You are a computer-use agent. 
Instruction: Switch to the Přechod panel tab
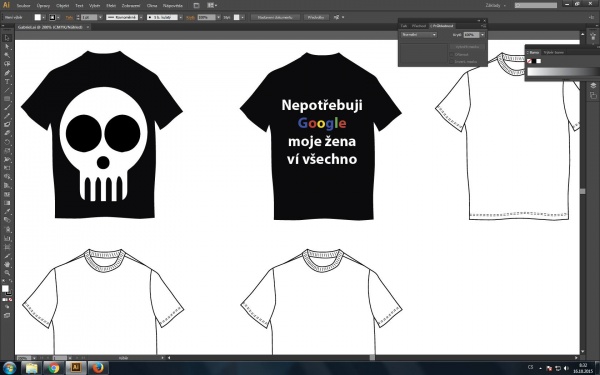coord(419,26)
